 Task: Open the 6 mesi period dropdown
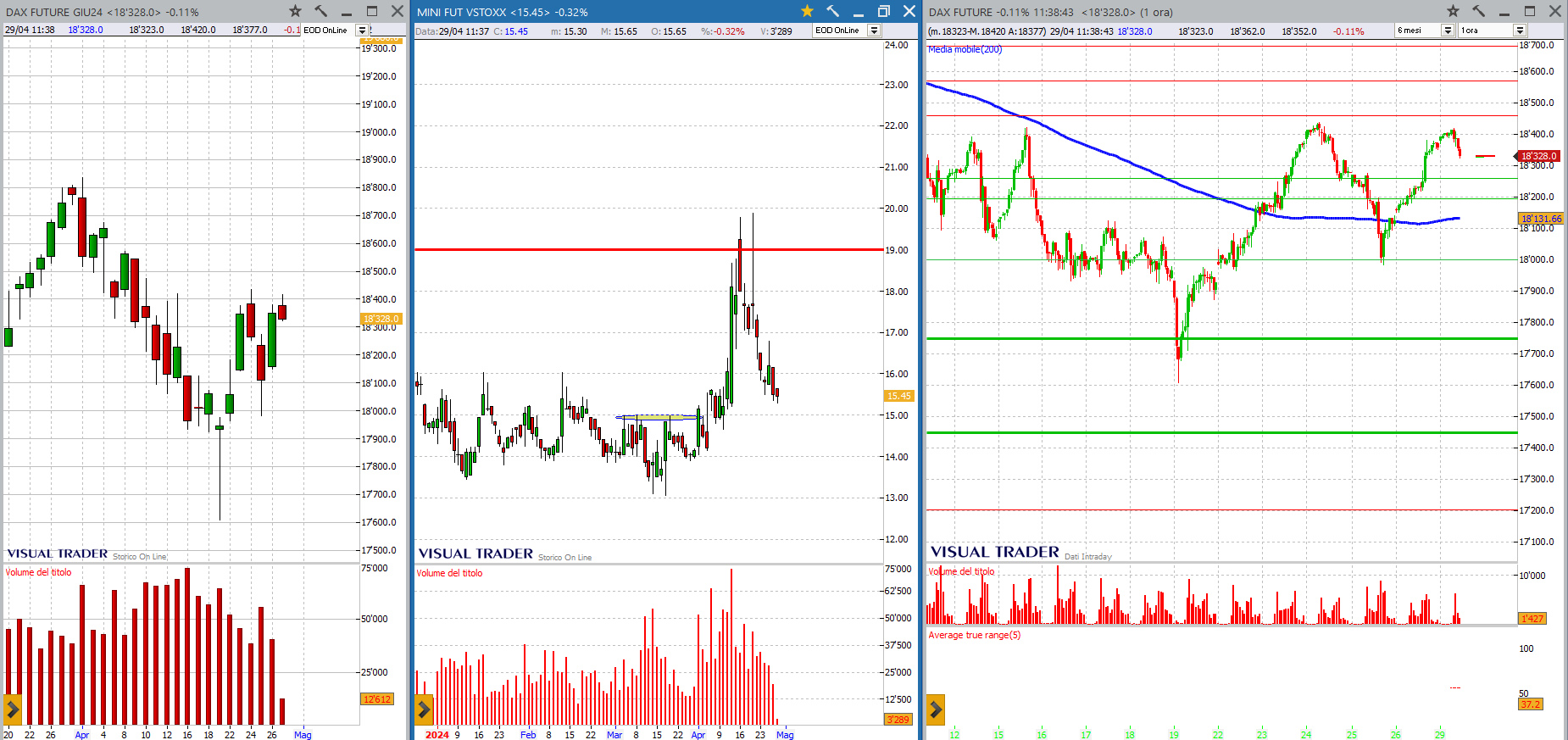tap(1448, 31)
